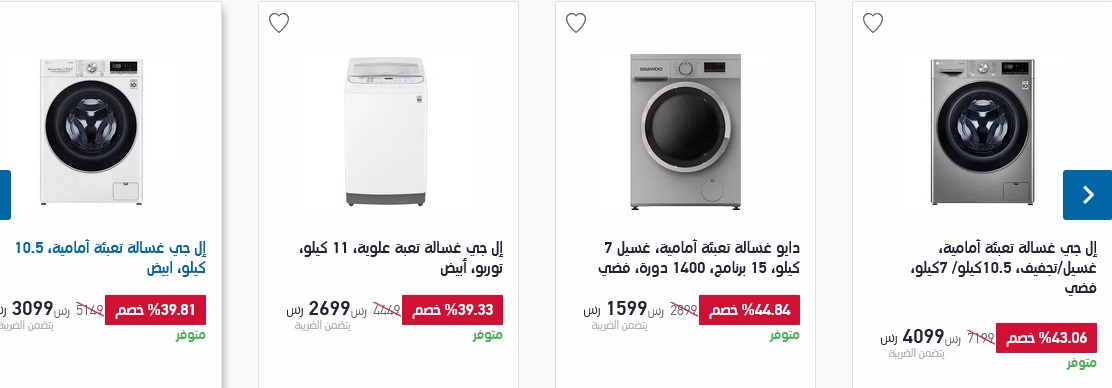The image size is (1112, 388).
Task: View the silver LG washer-dryer image
Action: click(982, 132)
